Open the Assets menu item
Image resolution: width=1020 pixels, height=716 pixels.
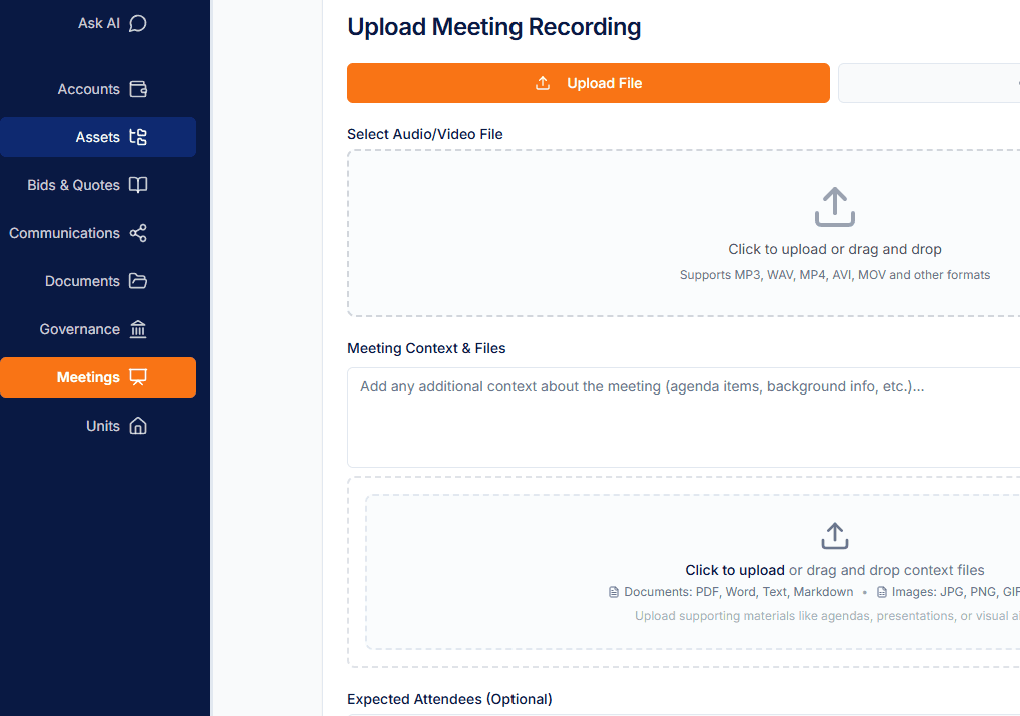click(x=98, y=137)
